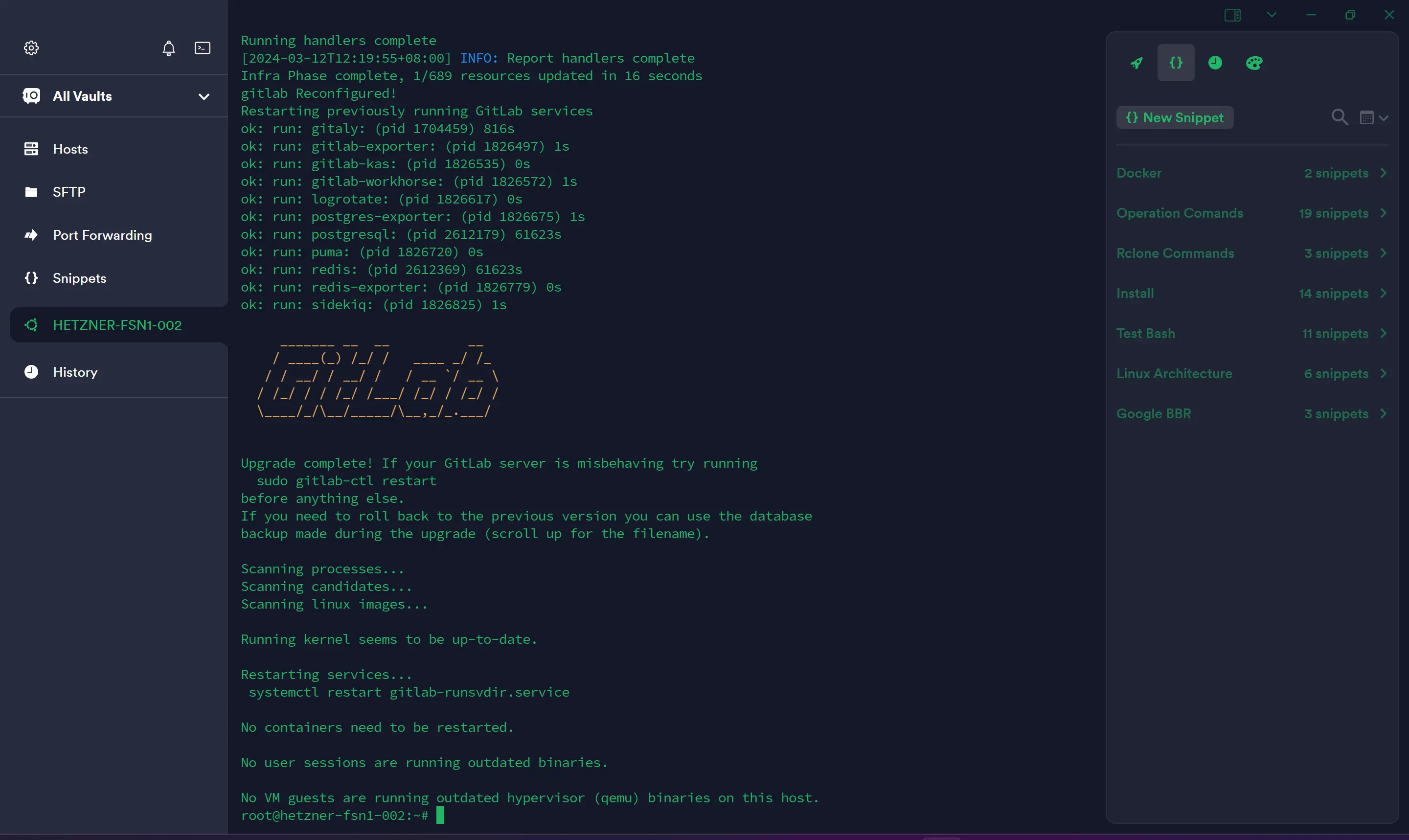Select the Snippets menu item in sidebar
Screen dimensions: 1409x840
pyautogui.click(x=79, y=279)
